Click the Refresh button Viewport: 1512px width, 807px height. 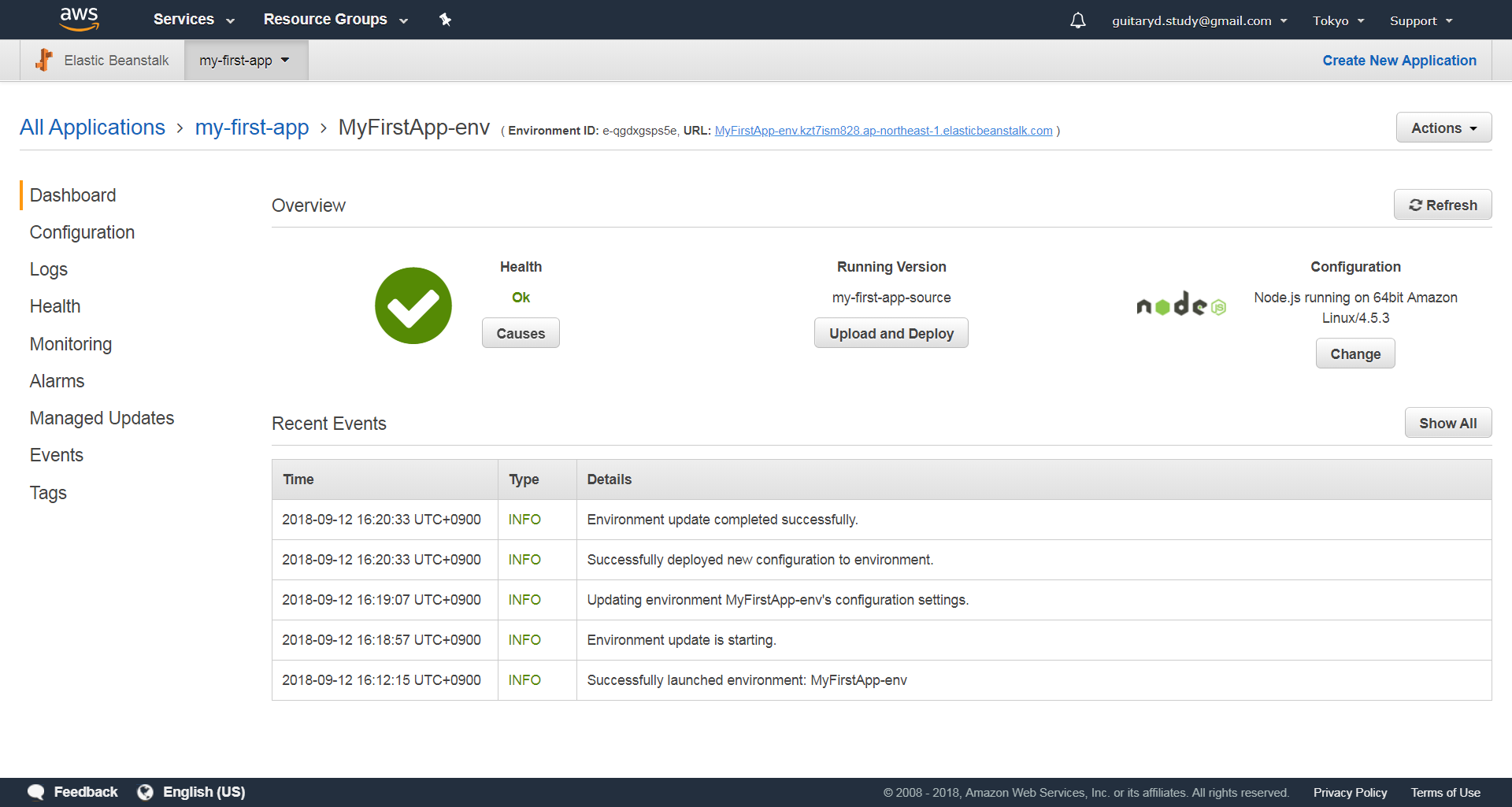(x=1443, y=205)
